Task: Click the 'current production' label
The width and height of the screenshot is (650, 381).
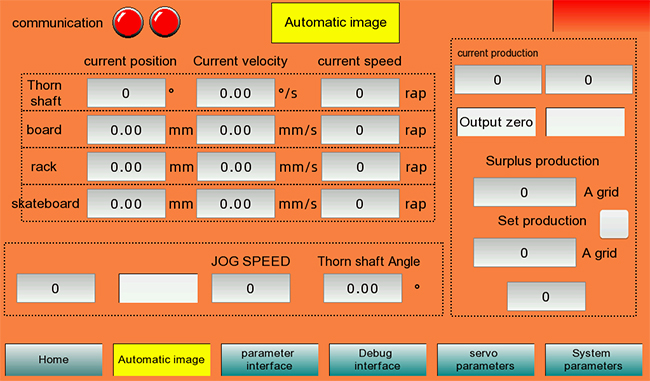Action: click(x=497, y=53)
